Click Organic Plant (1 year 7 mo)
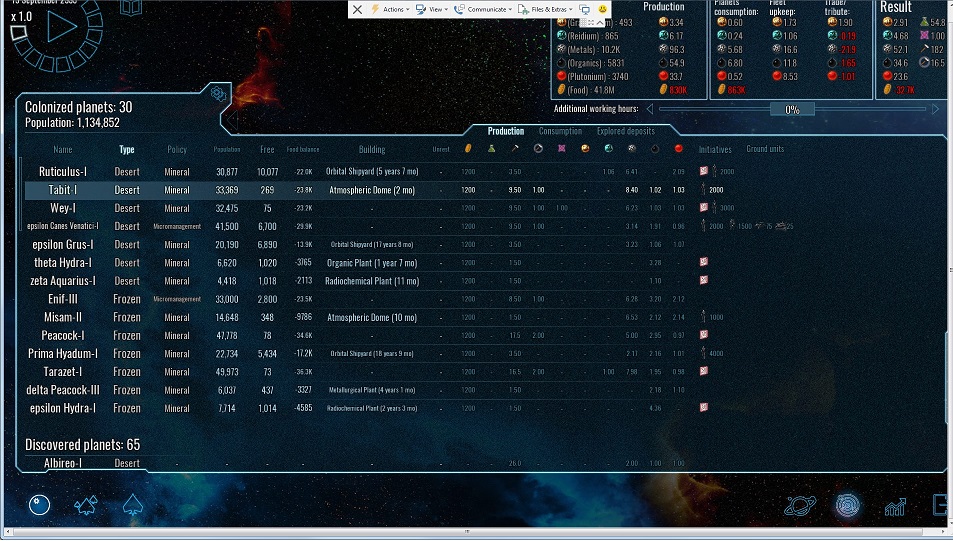This screenshot has width=953, height=541. pos(372,263)
